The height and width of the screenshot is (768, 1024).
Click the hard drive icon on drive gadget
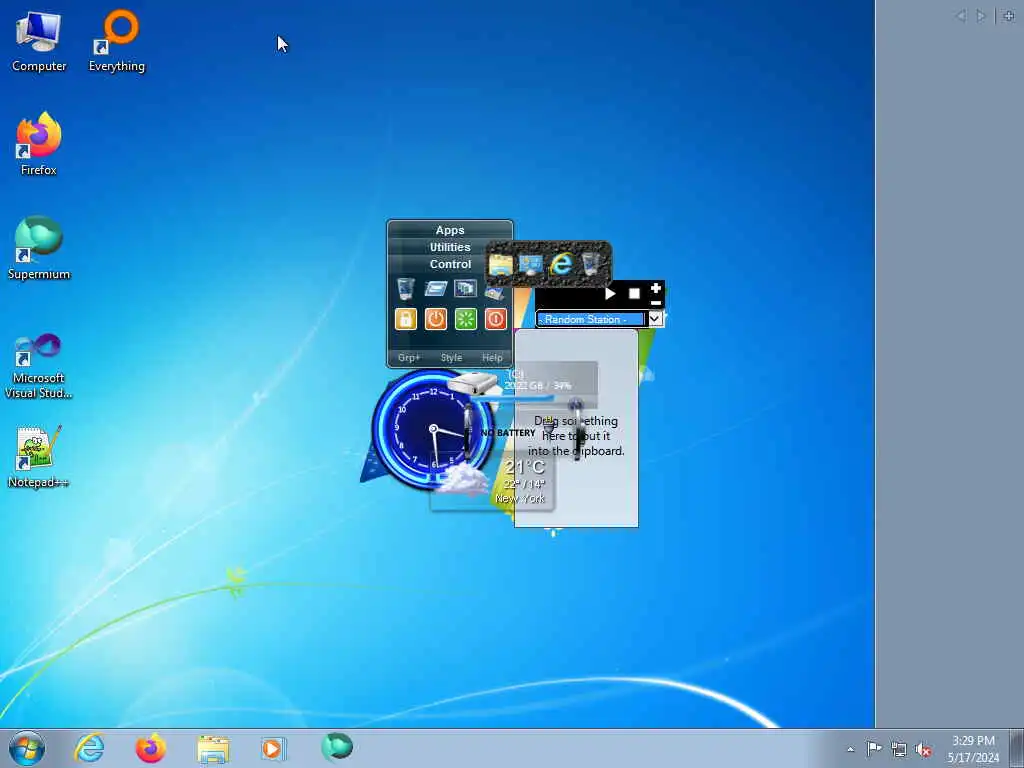coord(472,383)
